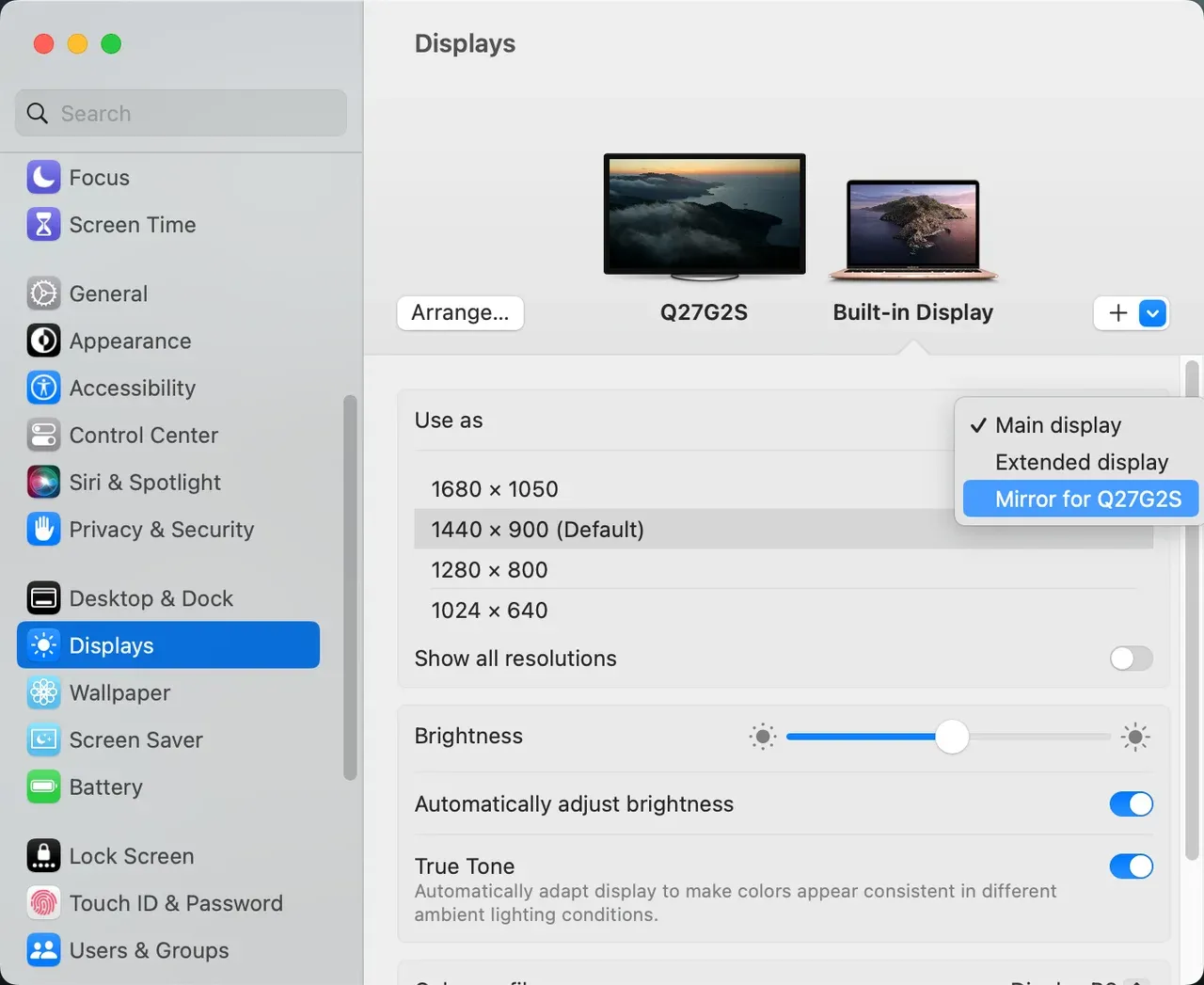Viewport: 1204px width, 985px height.
Task: Click the Arrange... button
Action: click(x=460, y=312)
